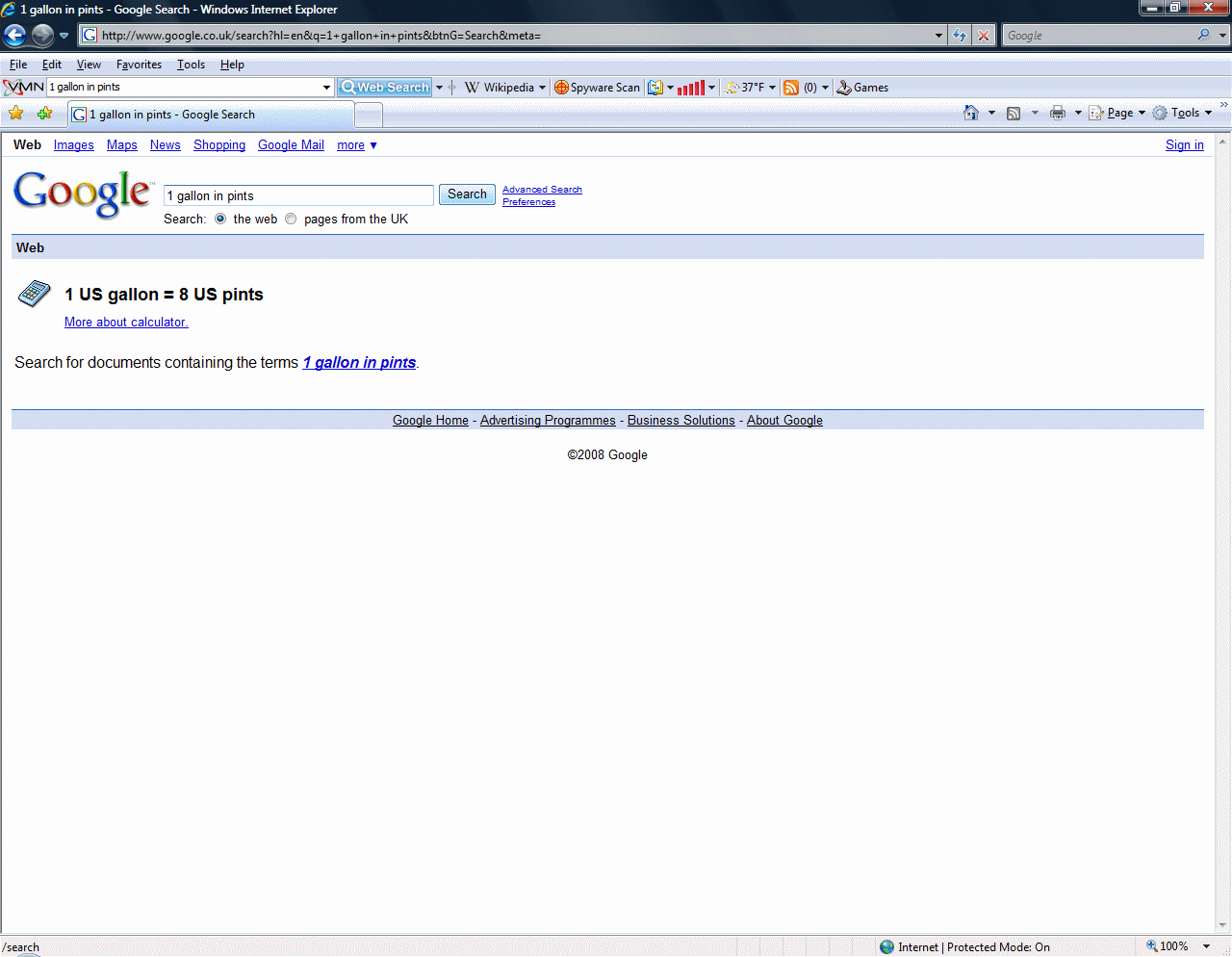Image resolution: width=1232 pixels, height=957 pixels.
Task: Open the Tools menu in the menu bar
Action: point(191,65)
